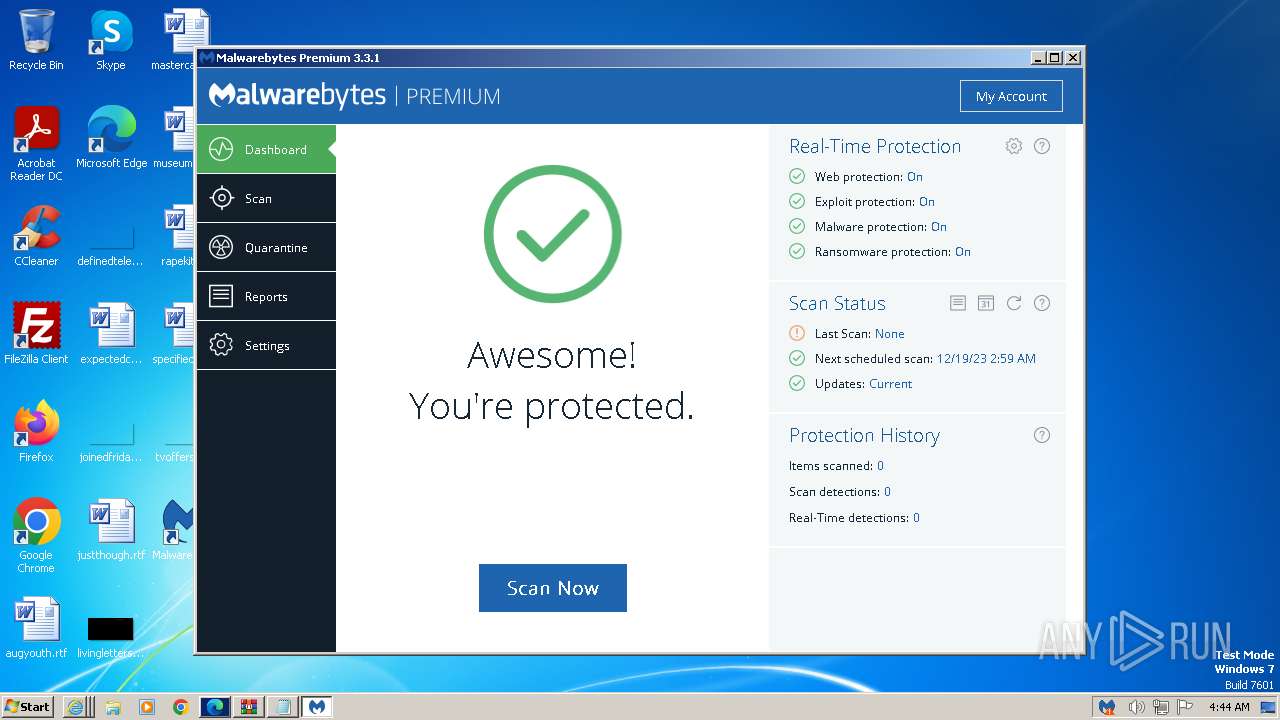Open Real-Time Protection help icon
Screen dimensions: 1280x720
[x=1042, y=146]
